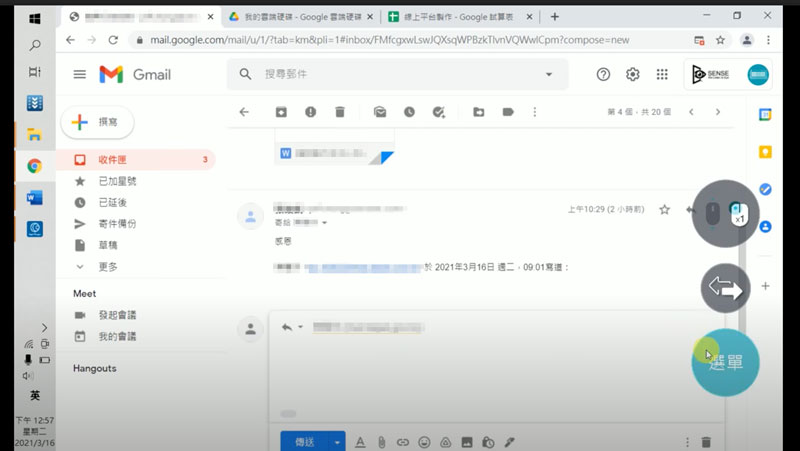800x451 pixels.
Task: Report this message as spam
Action: 311,112
